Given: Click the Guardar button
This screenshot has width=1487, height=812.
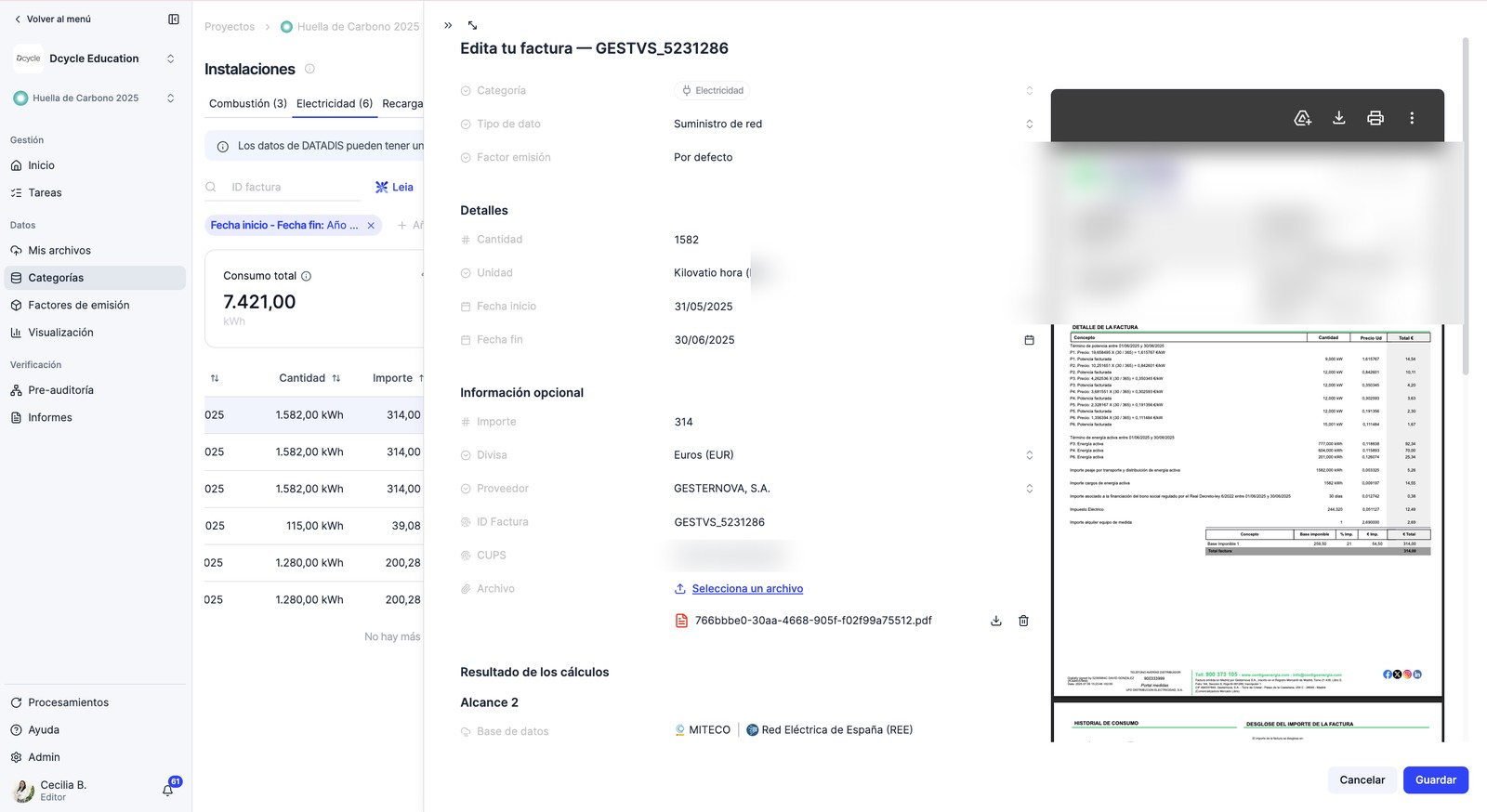Looking at the screenshot, I should click(x=1435, y=780).
